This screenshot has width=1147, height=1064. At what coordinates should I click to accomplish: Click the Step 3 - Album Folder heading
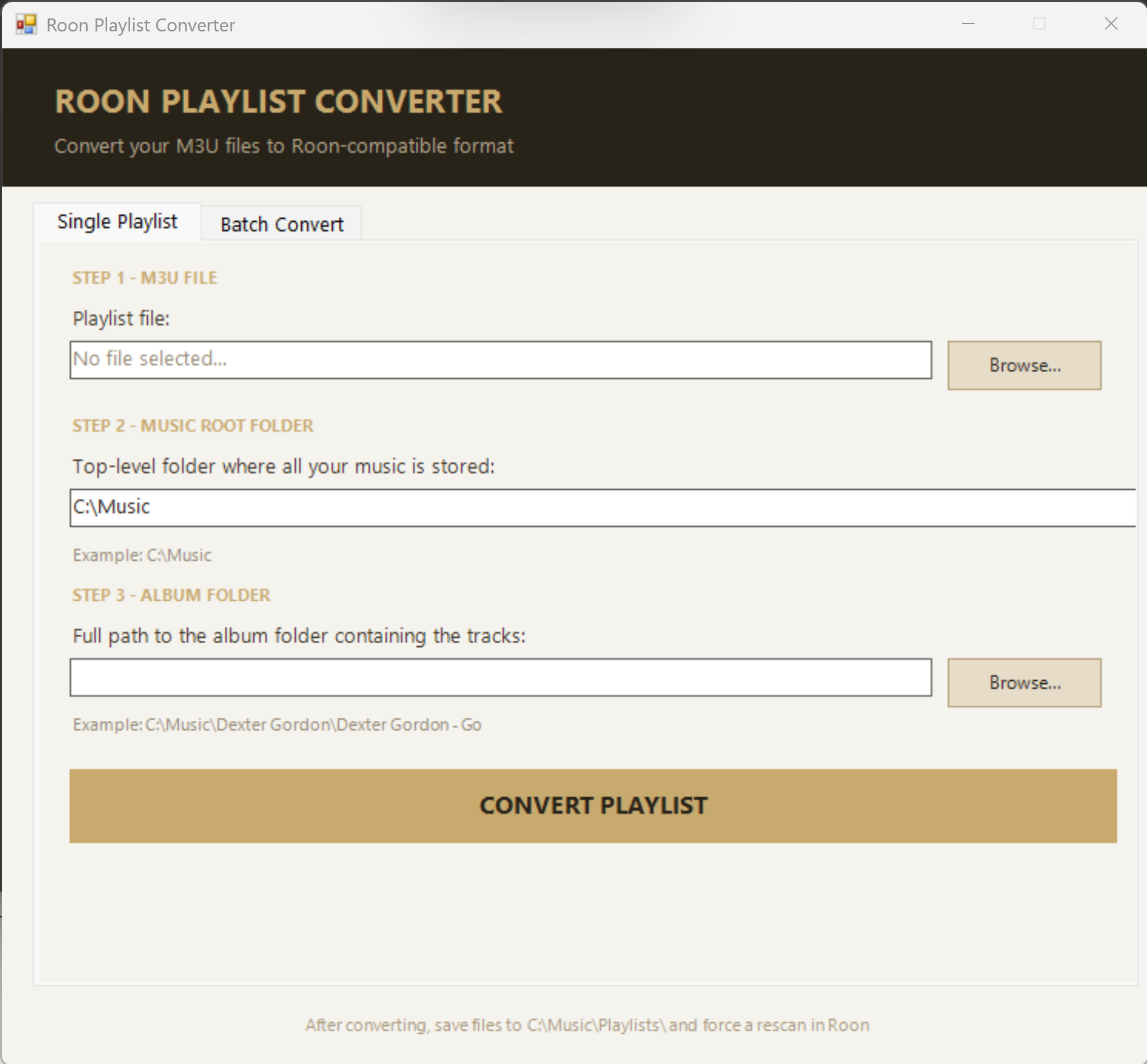click(171, 595)
